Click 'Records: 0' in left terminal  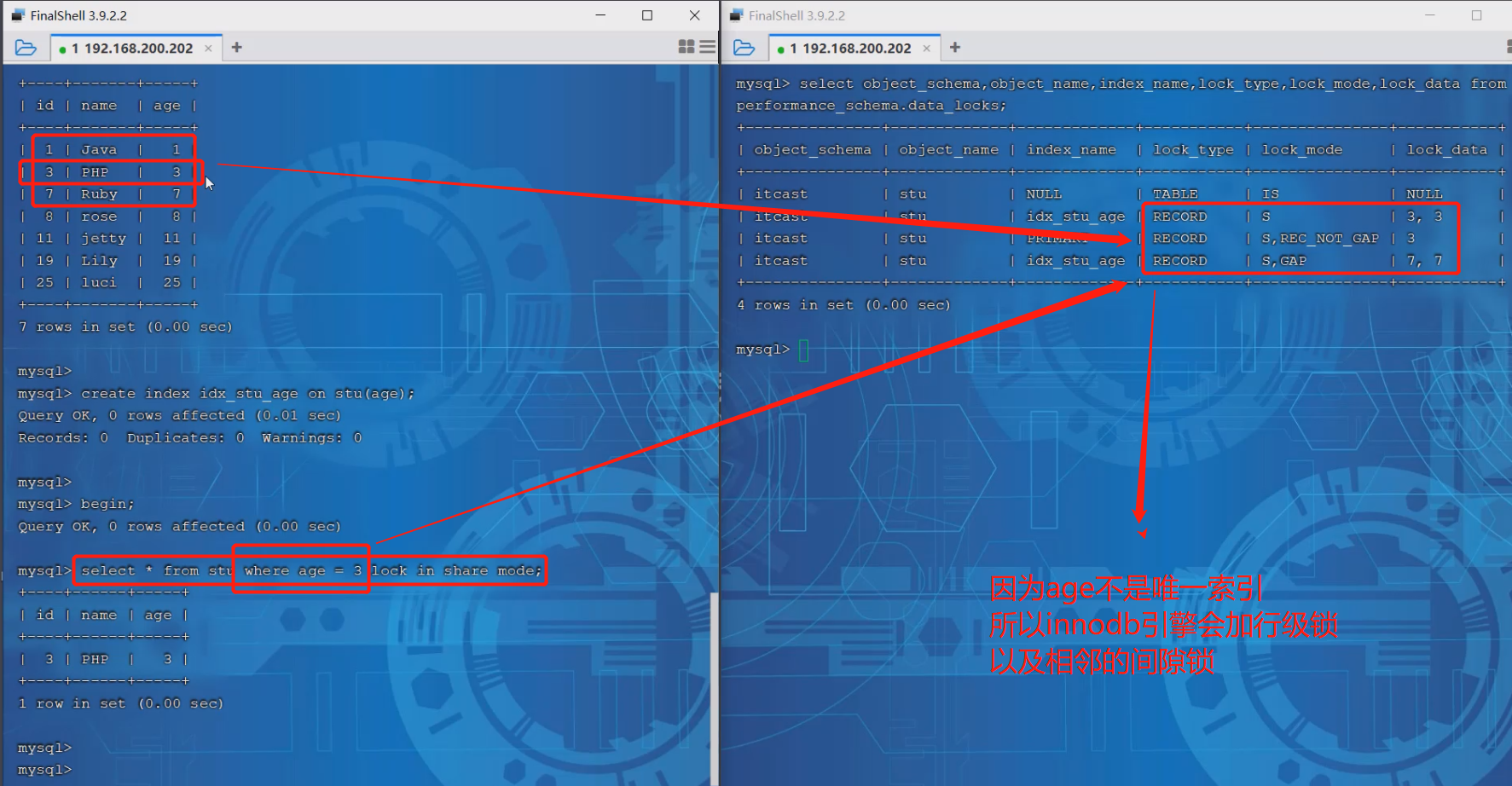click(x=63, y=438)
